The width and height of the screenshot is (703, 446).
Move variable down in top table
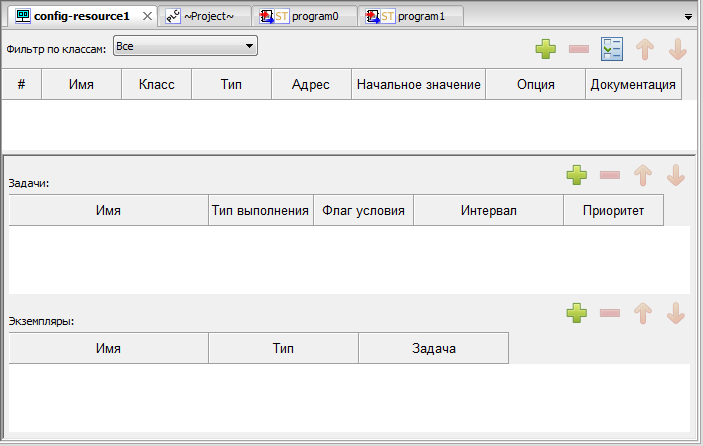(677, 49)
